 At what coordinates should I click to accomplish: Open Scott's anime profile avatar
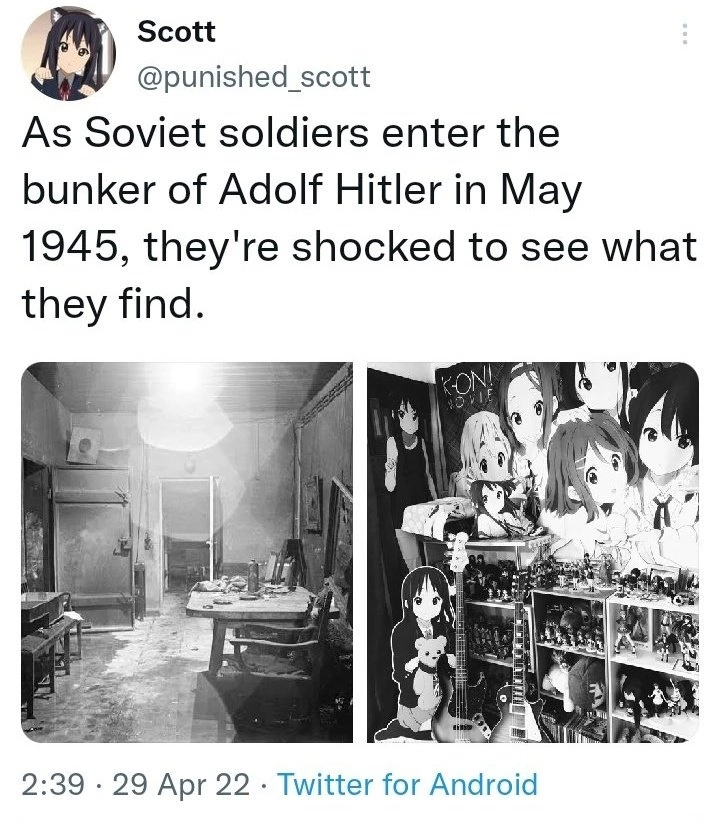69,54
